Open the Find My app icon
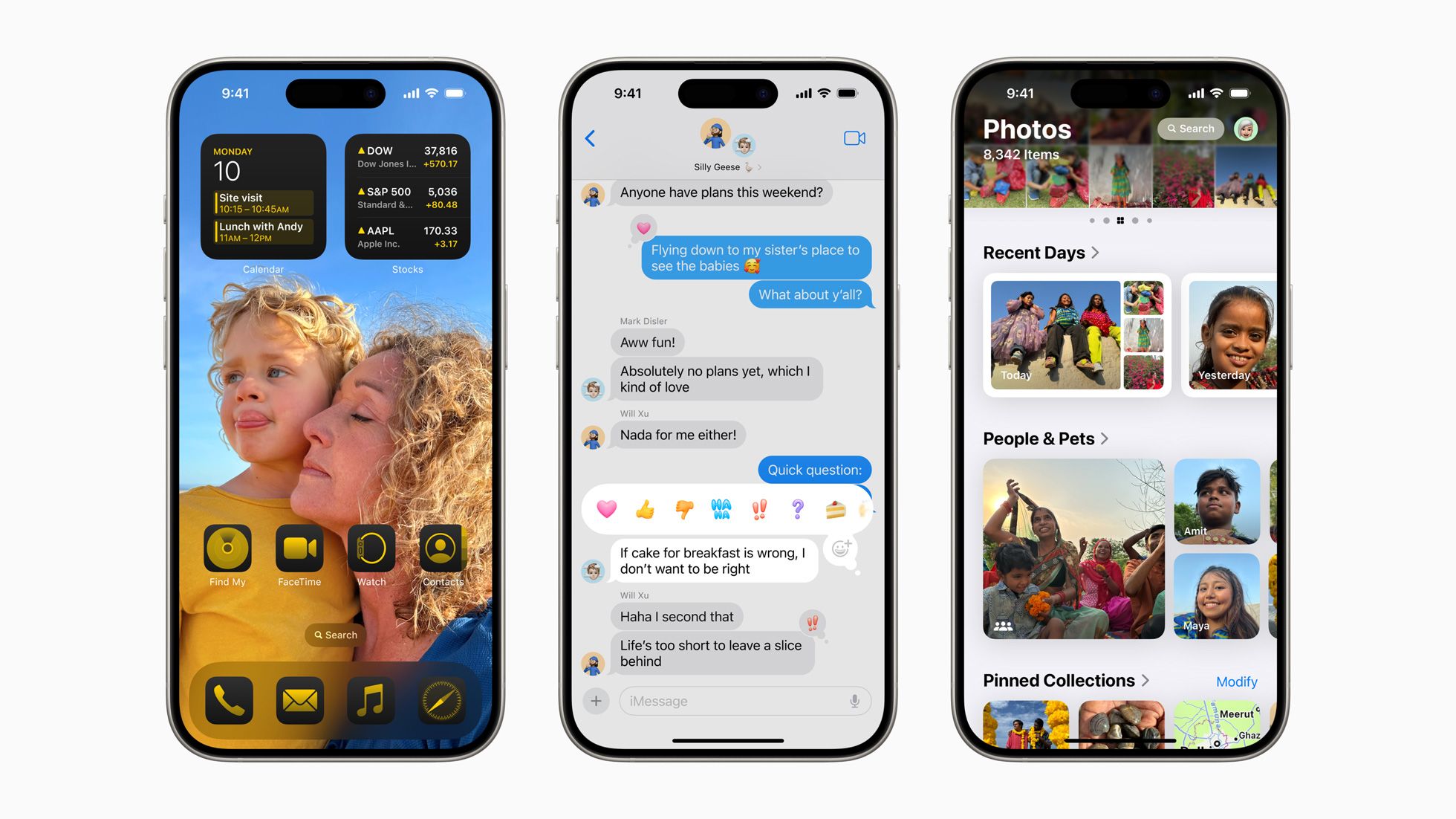This screenshot has height=819, width=1456. point(227,548)
